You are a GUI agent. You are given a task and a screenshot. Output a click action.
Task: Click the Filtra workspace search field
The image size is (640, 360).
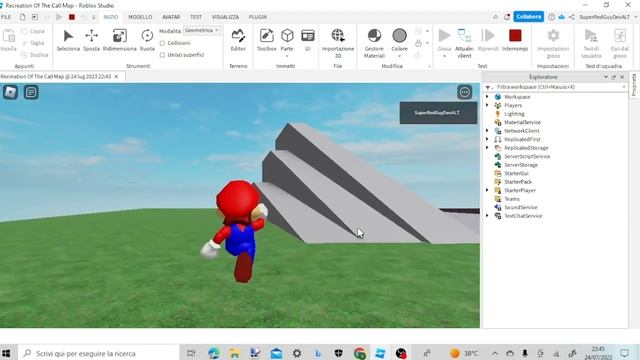[556, 87]
